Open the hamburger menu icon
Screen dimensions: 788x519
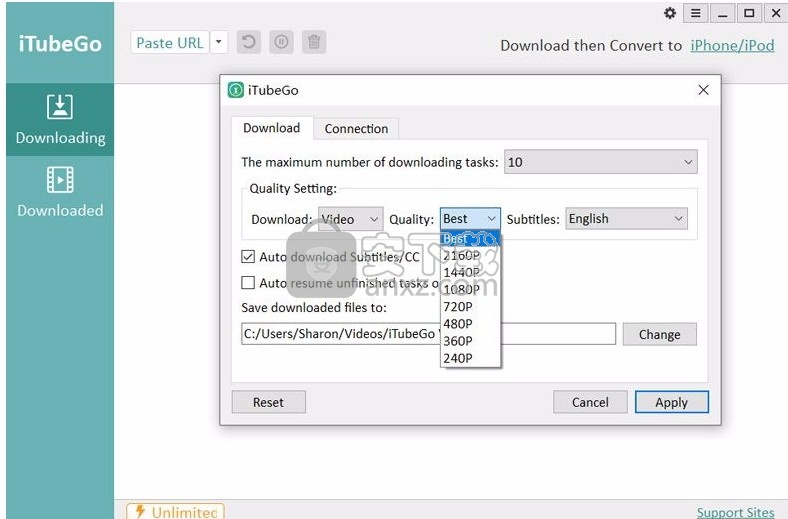click(x=696, y=13)
